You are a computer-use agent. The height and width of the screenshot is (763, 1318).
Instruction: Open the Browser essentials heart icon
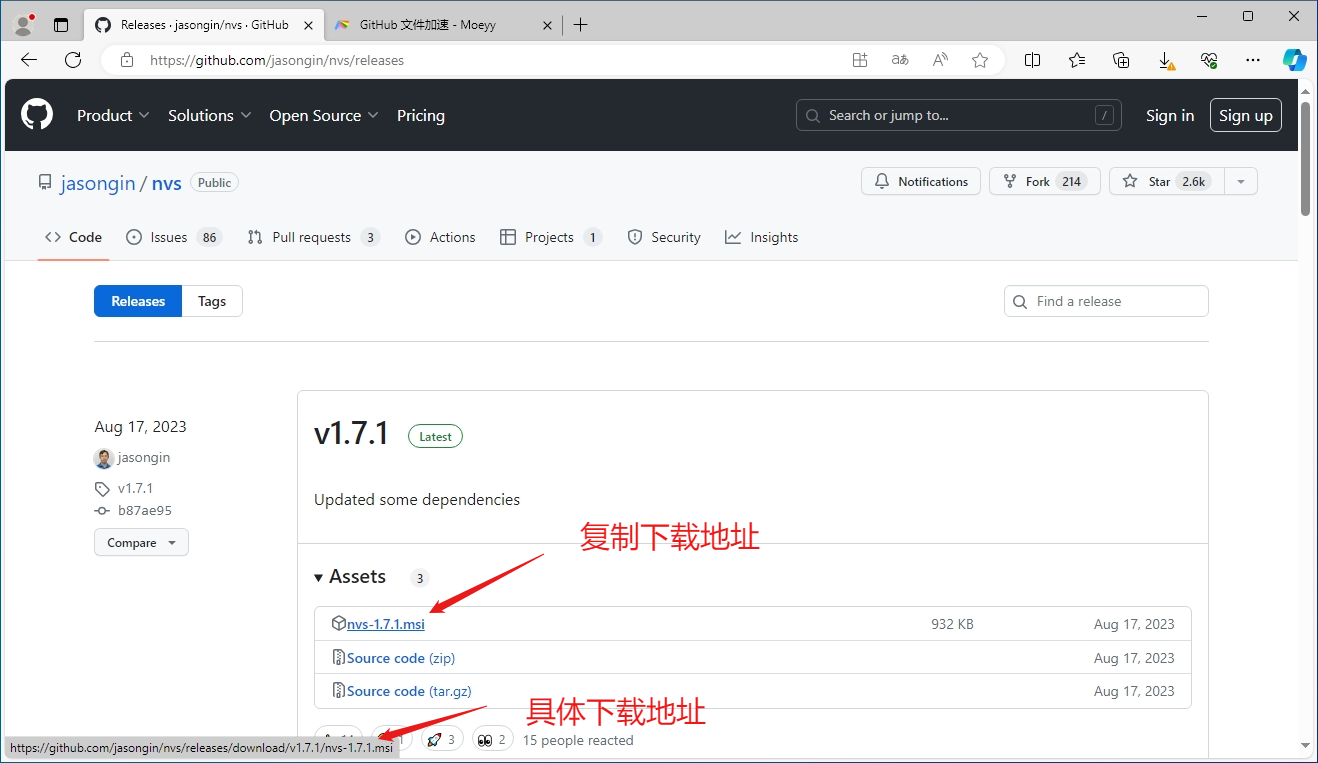[x=1209, y=60]
